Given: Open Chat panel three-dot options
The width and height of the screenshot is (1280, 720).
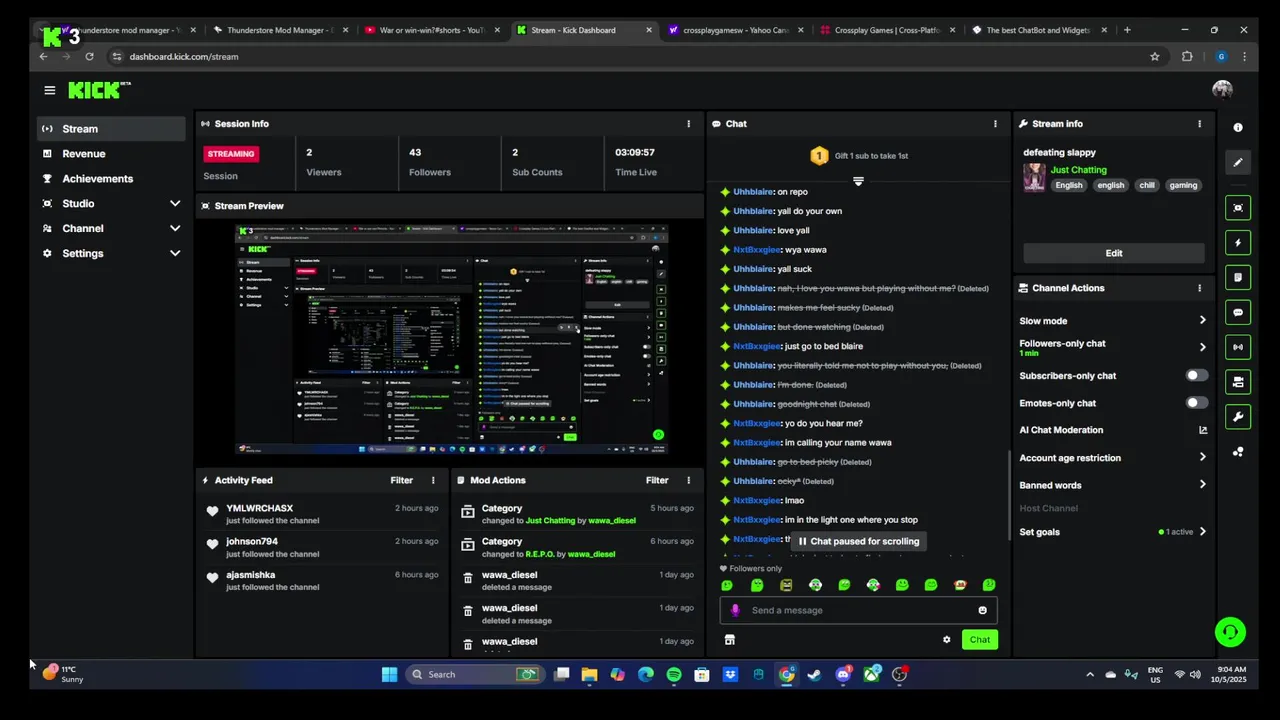Looking at the screenshot, I should [995, 124].
